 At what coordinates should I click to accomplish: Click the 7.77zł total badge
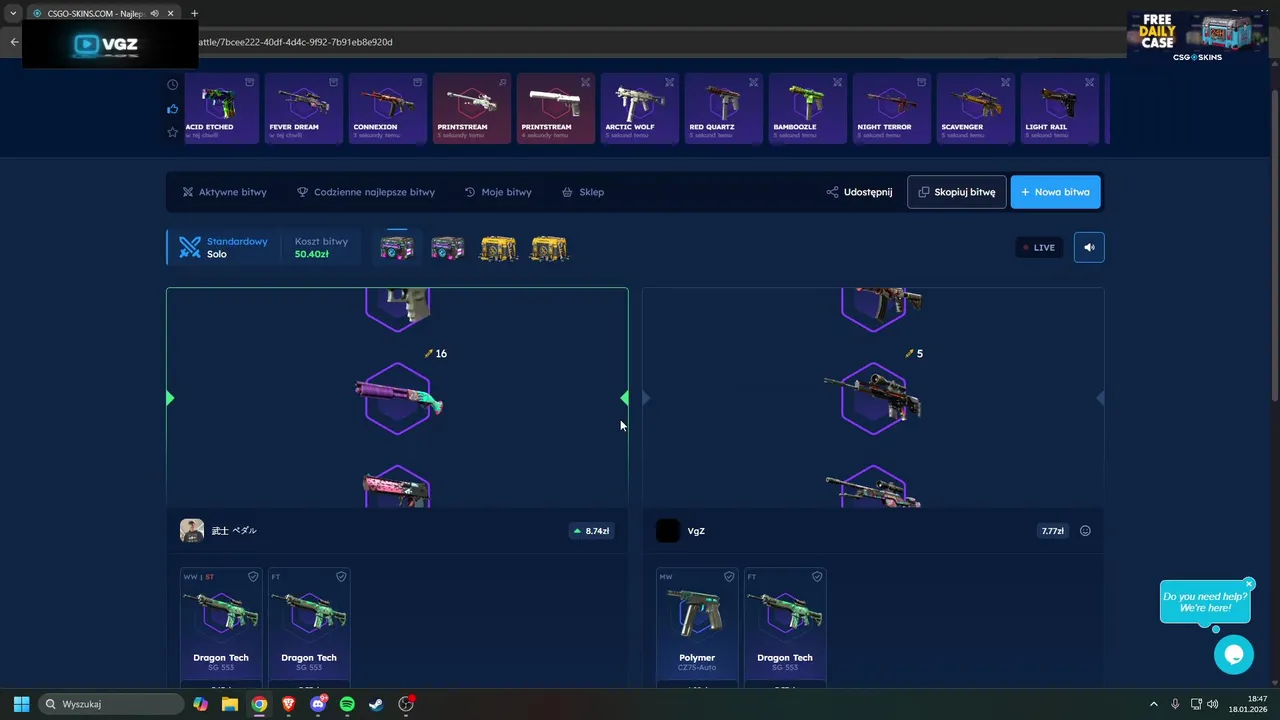(1052, 531)
